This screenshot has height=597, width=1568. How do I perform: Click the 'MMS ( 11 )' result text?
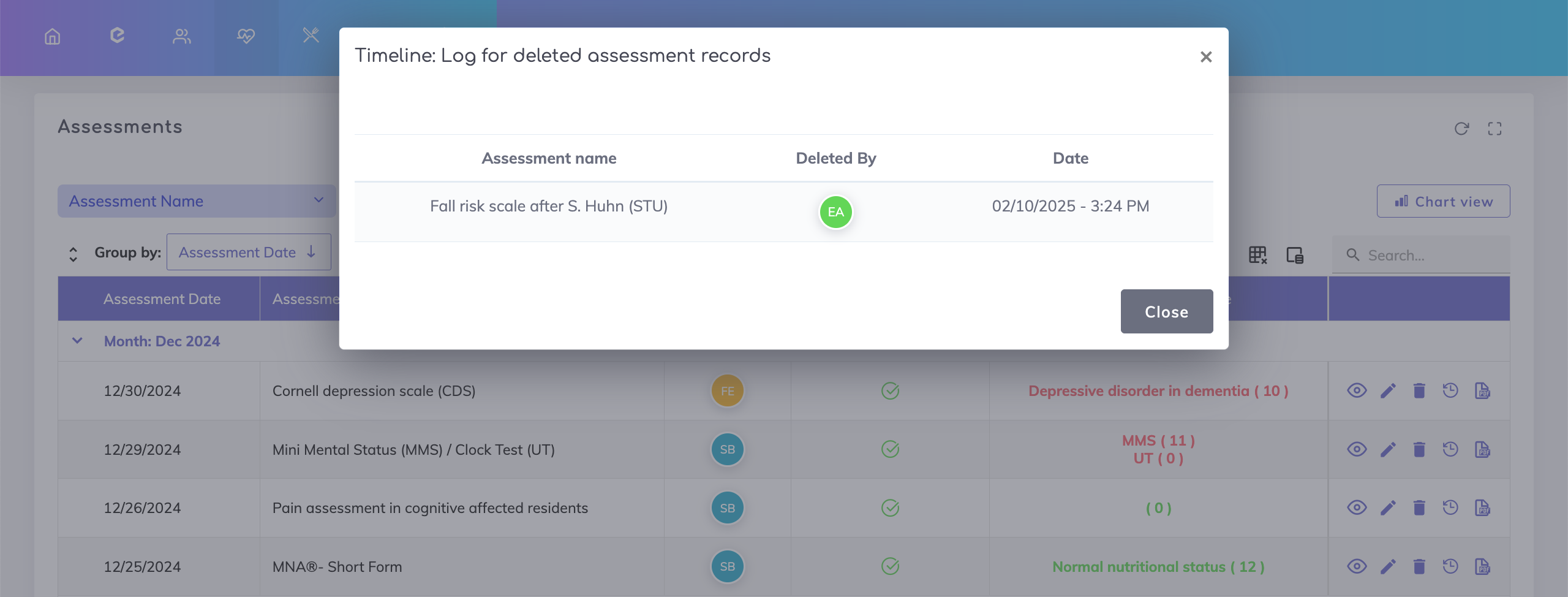coord(1158,440)
